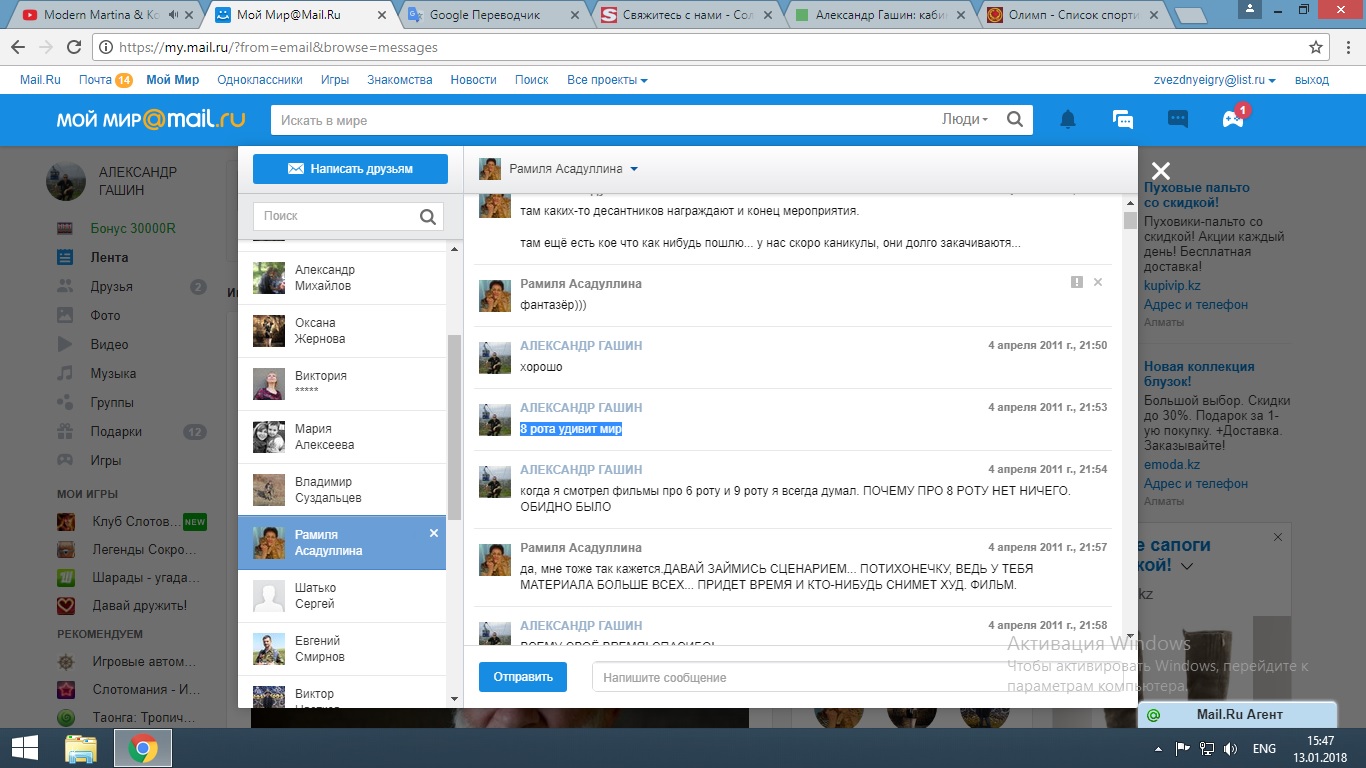This screenshot has width=1366, height=768.
Task: Click the Chrome reload page icon
Action: click(74, 47)
